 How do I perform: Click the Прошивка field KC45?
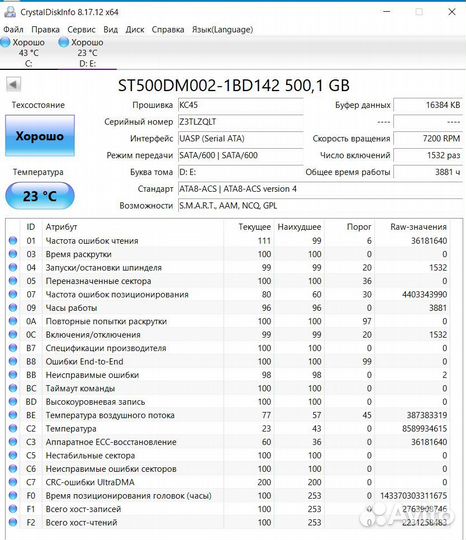click(241, 105)
